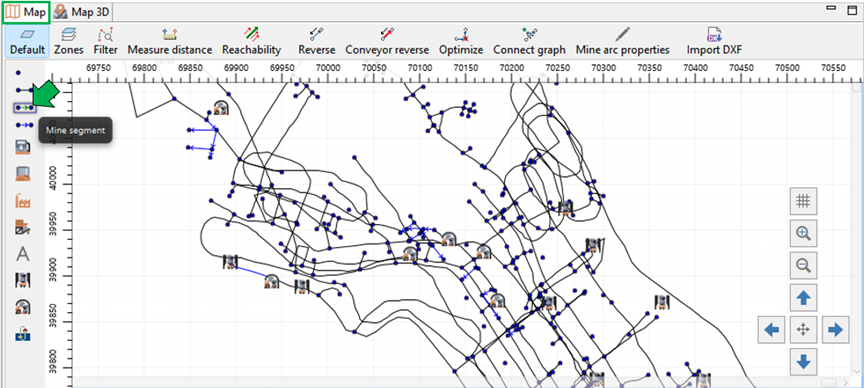
Task: Pick the mine shaft headframe tool in sidebar
Action: pos(23,280)
